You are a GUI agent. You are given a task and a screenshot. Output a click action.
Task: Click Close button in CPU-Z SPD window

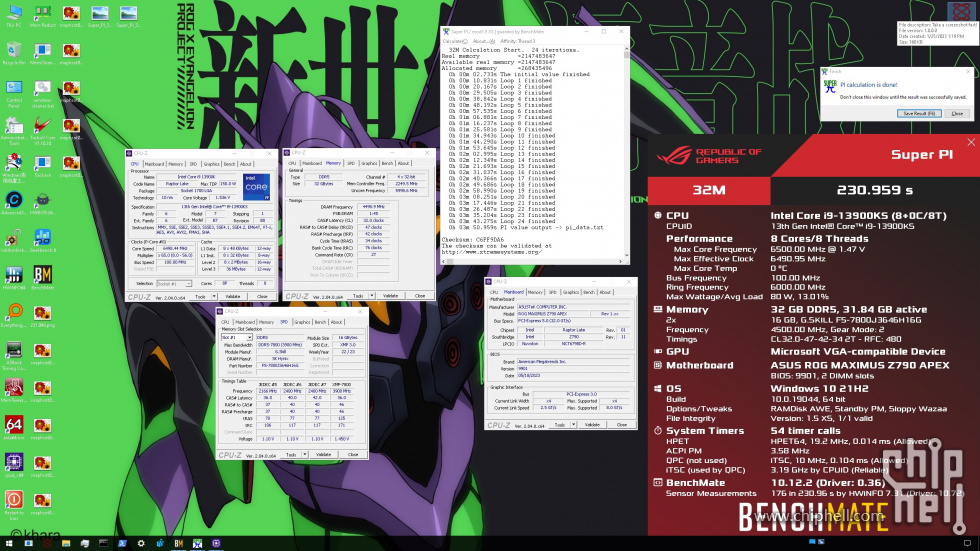click(352, 455)
